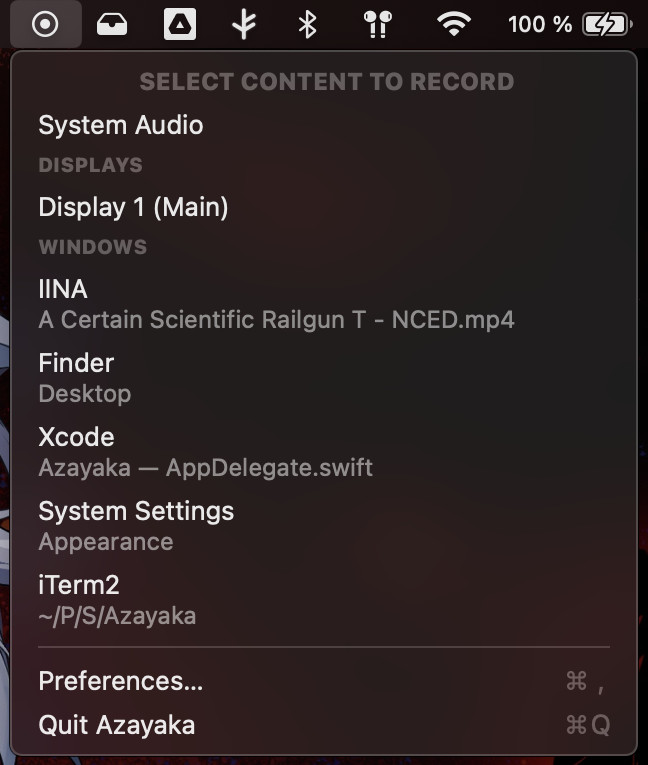Select System Audio to record

[x=324, y=125]
